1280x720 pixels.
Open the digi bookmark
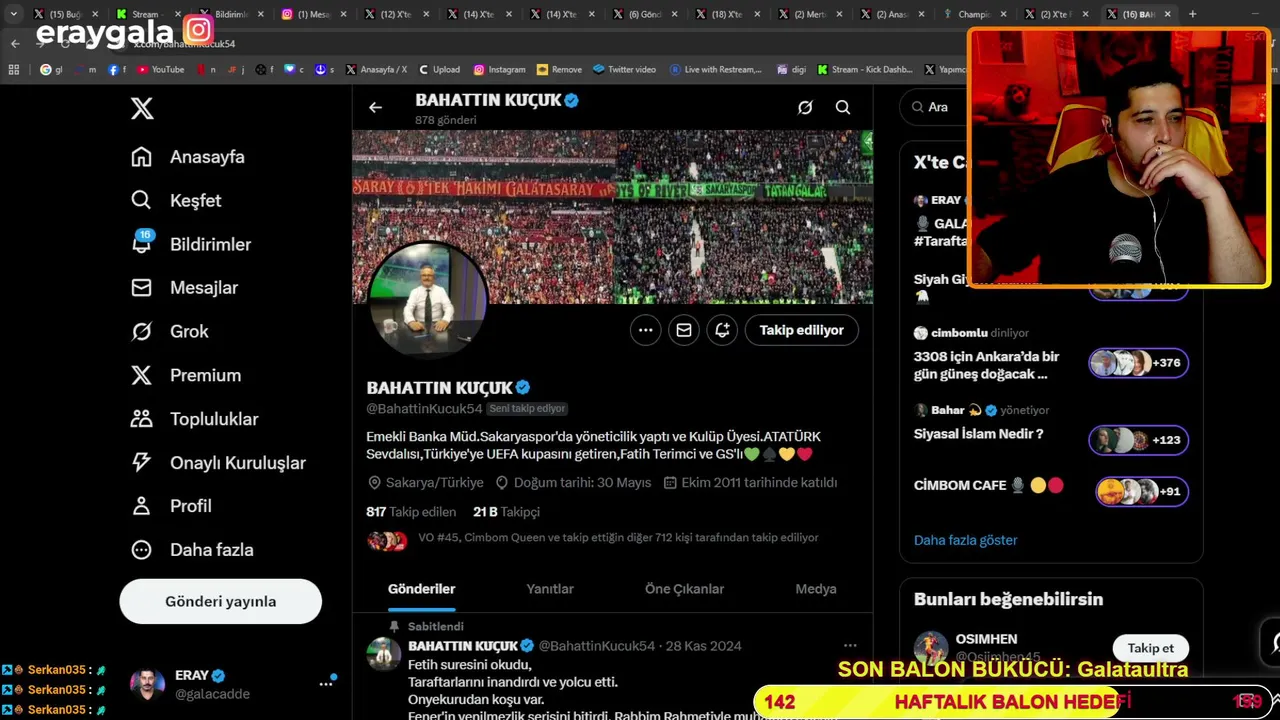click(790, 69)
